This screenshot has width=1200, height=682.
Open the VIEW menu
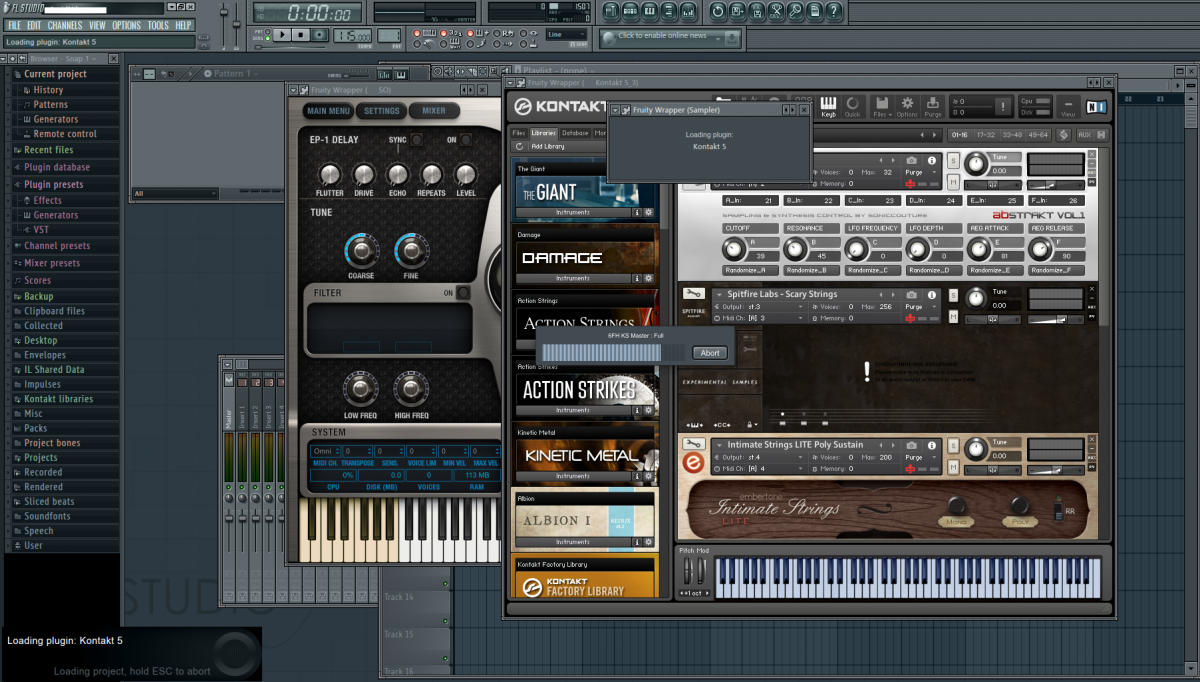pyautogui.click(x=97, y=25)
